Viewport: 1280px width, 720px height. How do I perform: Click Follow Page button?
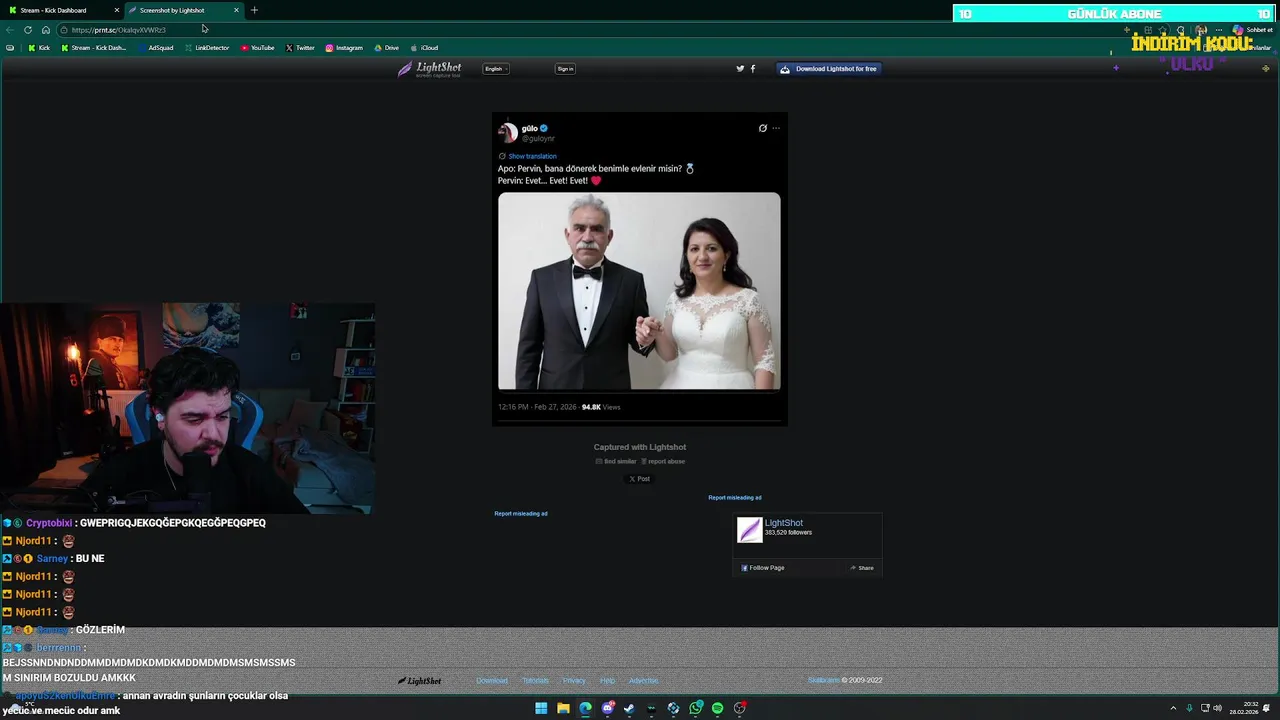[x=763, y=568]
